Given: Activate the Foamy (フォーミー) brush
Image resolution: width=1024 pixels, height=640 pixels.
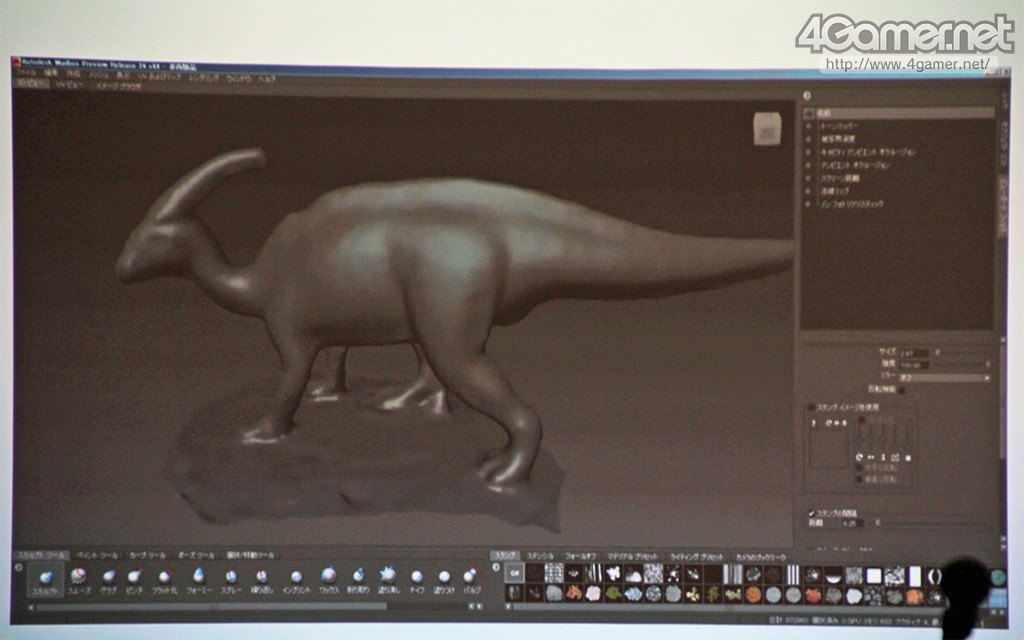Looking at the screenshot, I should 198,577.
